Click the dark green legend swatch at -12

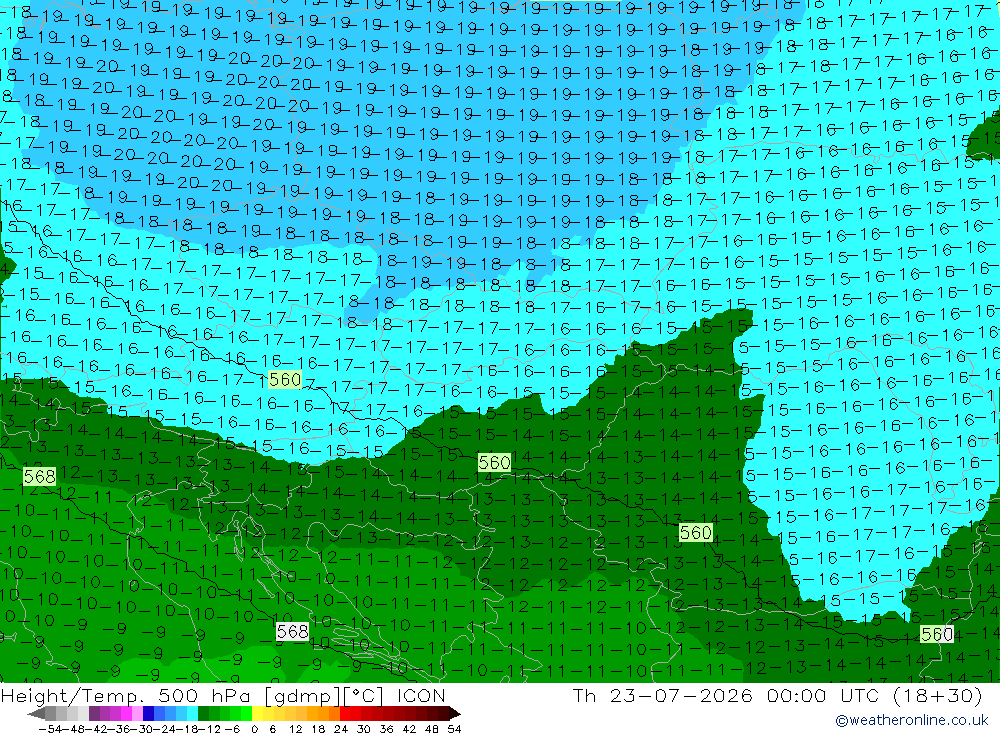click(x=203, y=713)
